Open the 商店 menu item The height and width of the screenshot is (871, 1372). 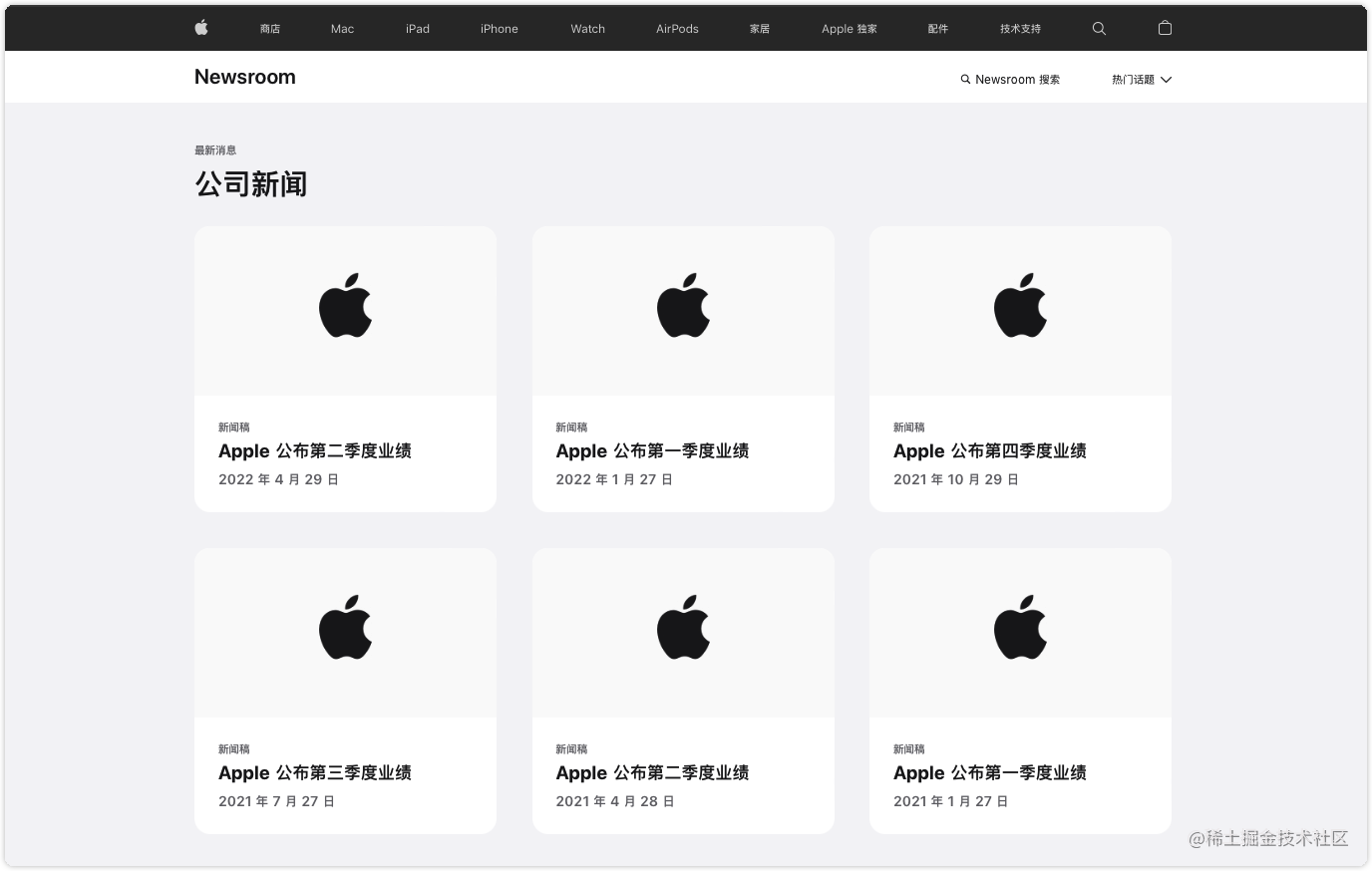(x=270, y=29)
